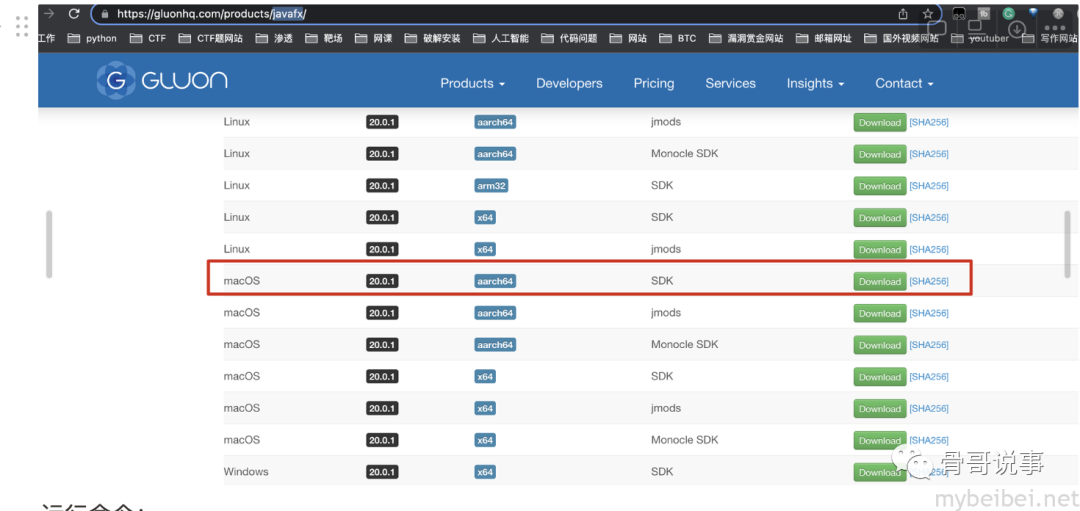Screen dimensions: 1080x511
Task: Download macOS aarch64 Monocle SDK
Action: click(x=880, y=345)
